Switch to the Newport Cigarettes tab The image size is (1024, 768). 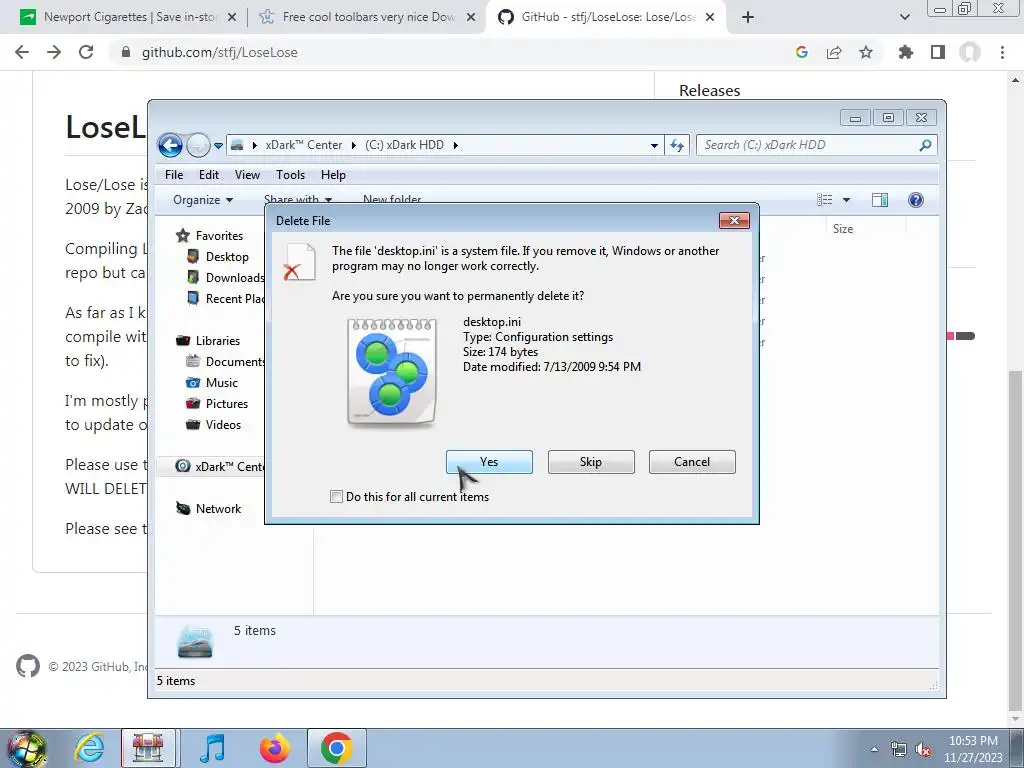pyautogui.click(x=129, y=17)
